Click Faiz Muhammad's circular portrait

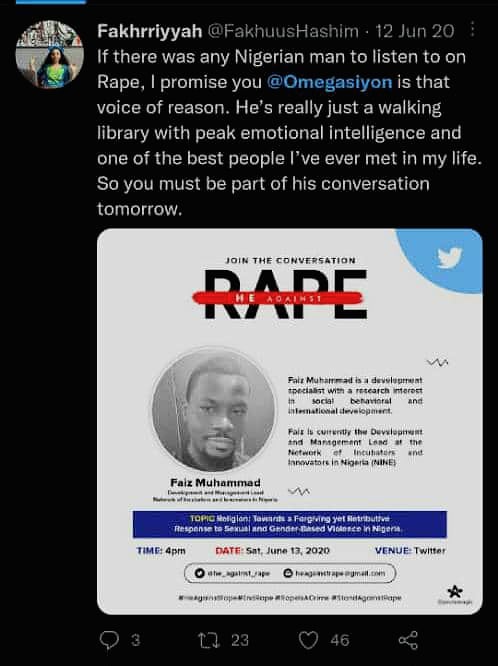(x=214, y=410)
